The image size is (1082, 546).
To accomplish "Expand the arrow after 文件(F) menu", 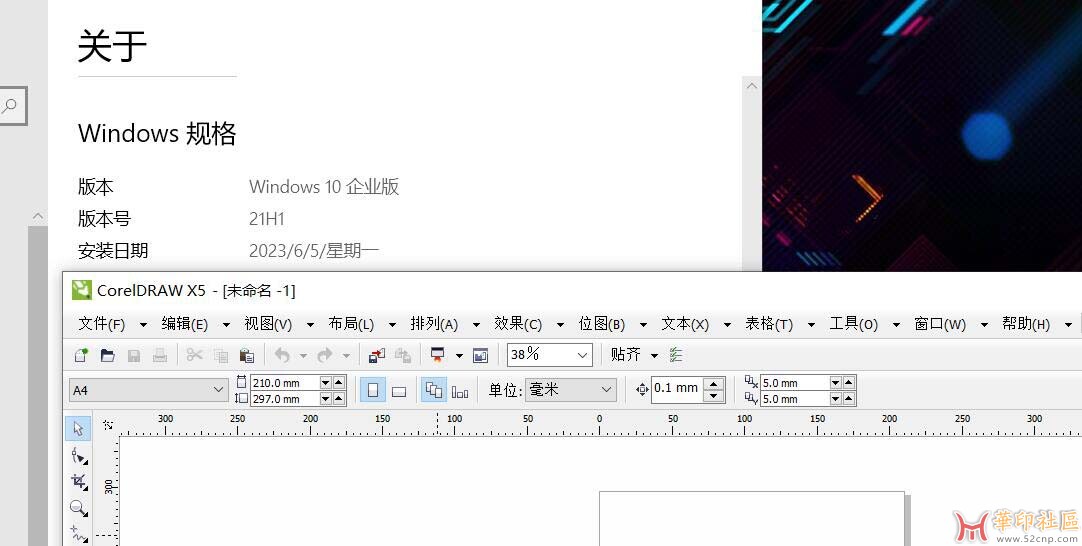I will (143, 324).
